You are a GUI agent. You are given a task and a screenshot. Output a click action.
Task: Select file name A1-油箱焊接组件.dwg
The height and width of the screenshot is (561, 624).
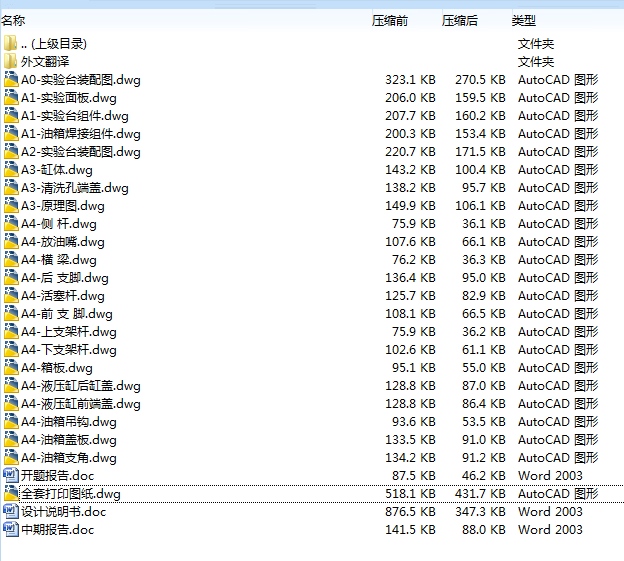[81, 133]
